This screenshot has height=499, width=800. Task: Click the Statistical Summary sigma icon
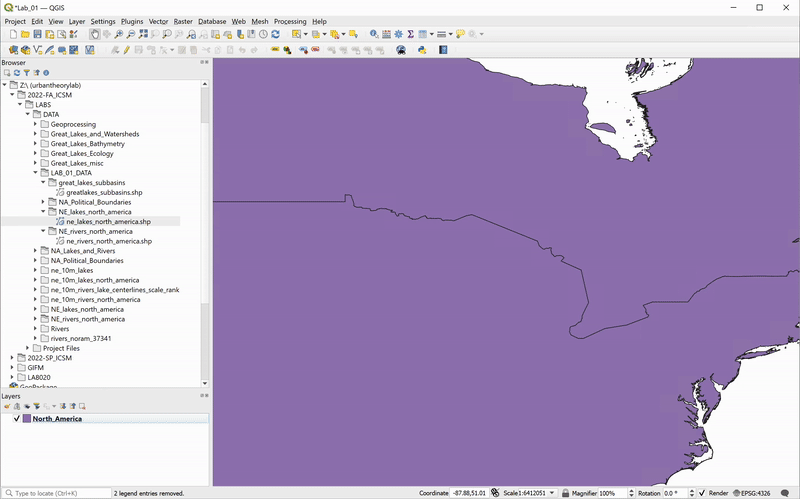pyautogui.click(x=411, y=34)
